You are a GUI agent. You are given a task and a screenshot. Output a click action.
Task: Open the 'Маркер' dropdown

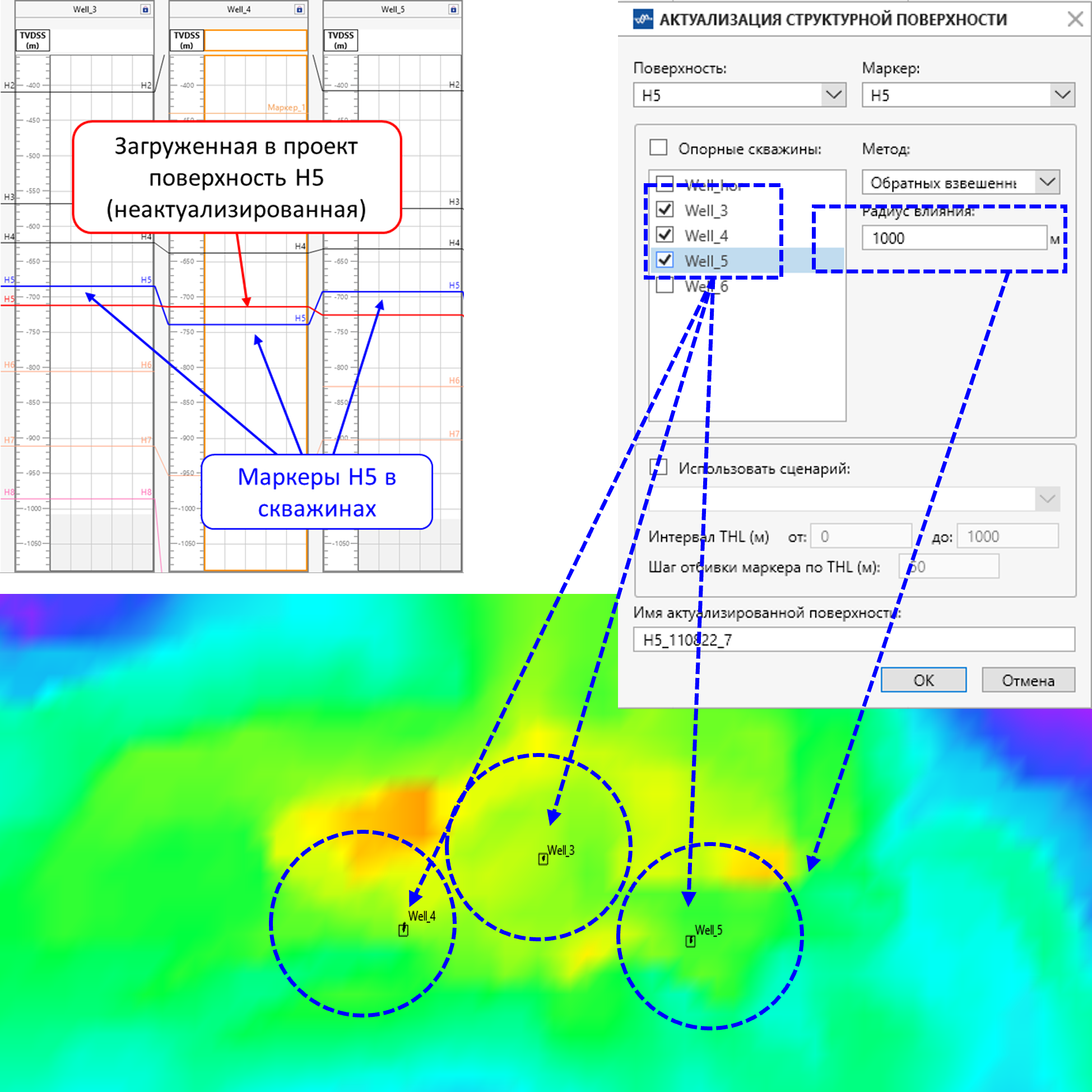(x=1063, y=95)
